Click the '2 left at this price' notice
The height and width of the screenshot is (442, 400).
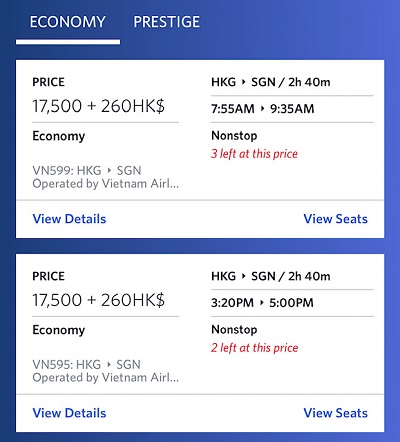(x=254, y=348)
